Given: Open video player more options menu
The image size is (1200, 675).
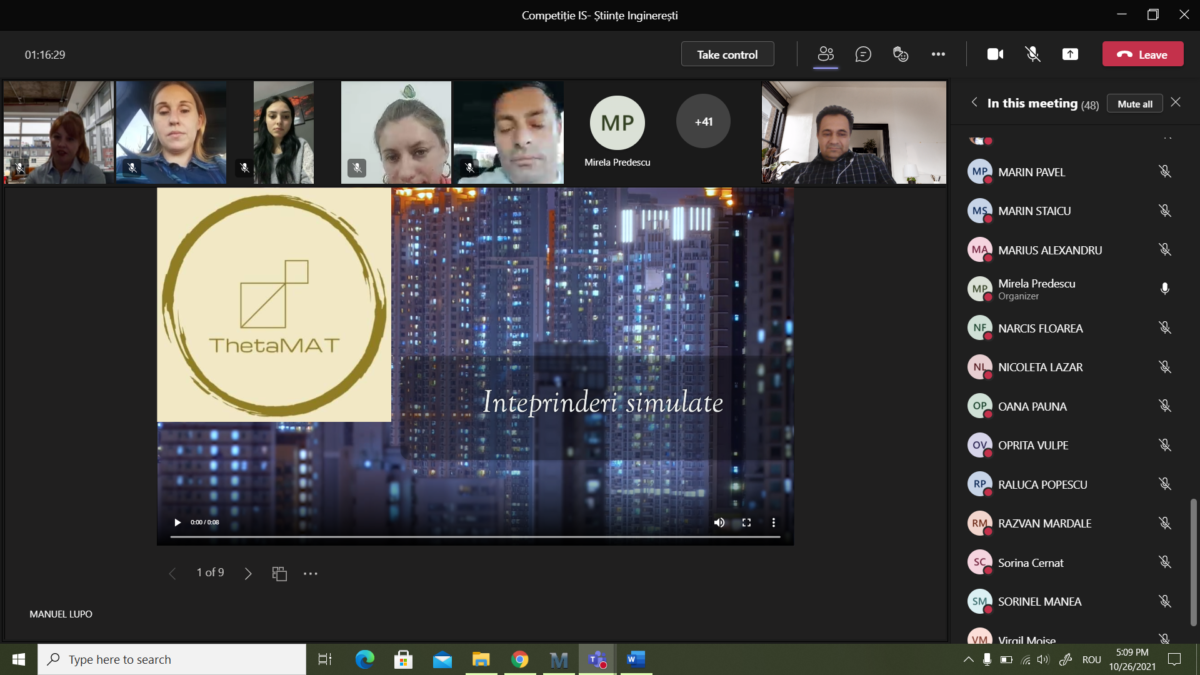Looking at the screenshot, I should (x=773, y=522).
